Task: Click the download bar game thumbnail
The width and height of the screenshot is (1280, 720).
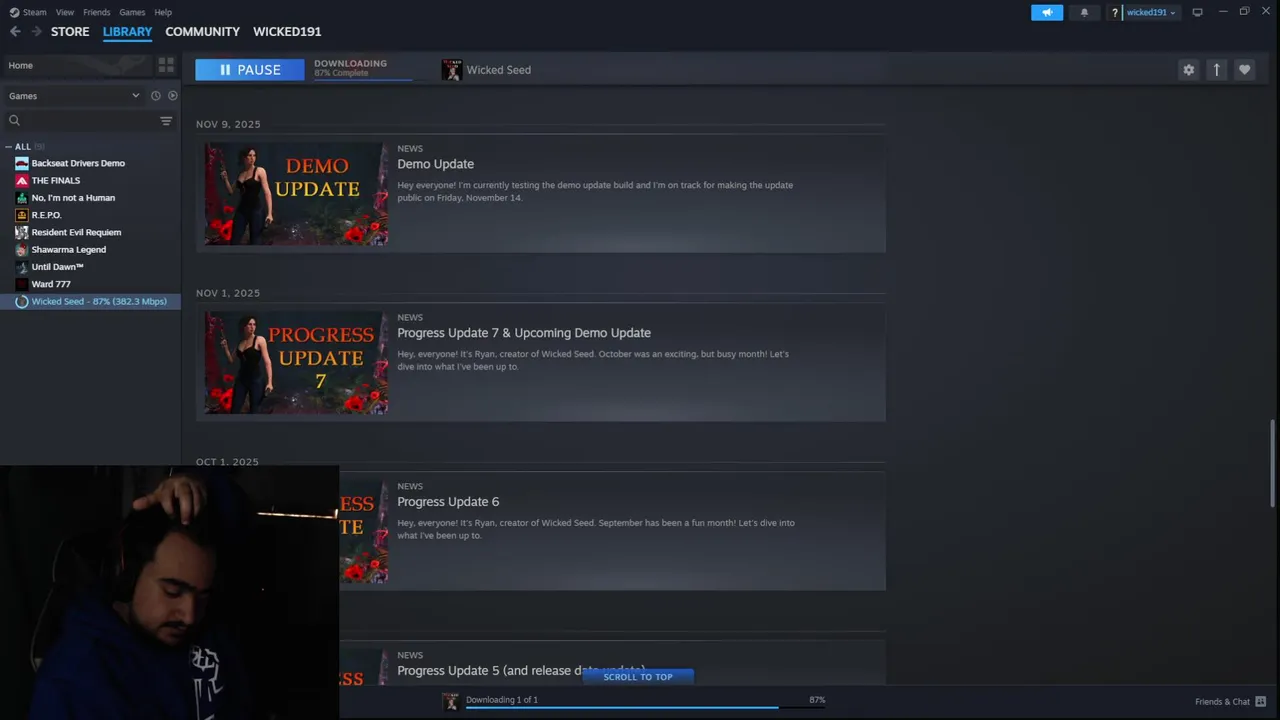Action: coord(451,701)
